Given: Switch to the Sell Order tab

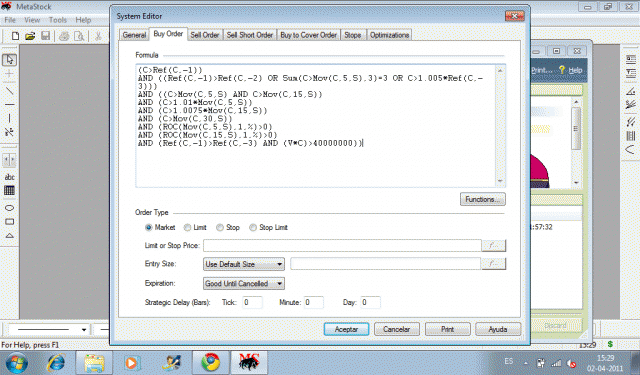Looking at the screenshot, I should [204, 35].
